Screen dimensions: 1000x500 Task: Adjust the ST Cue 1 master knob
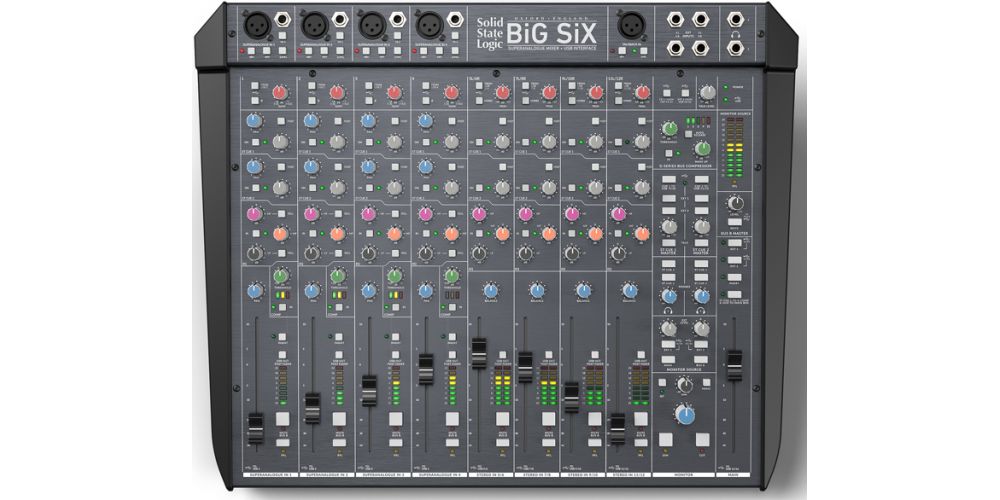coord(669,226)
